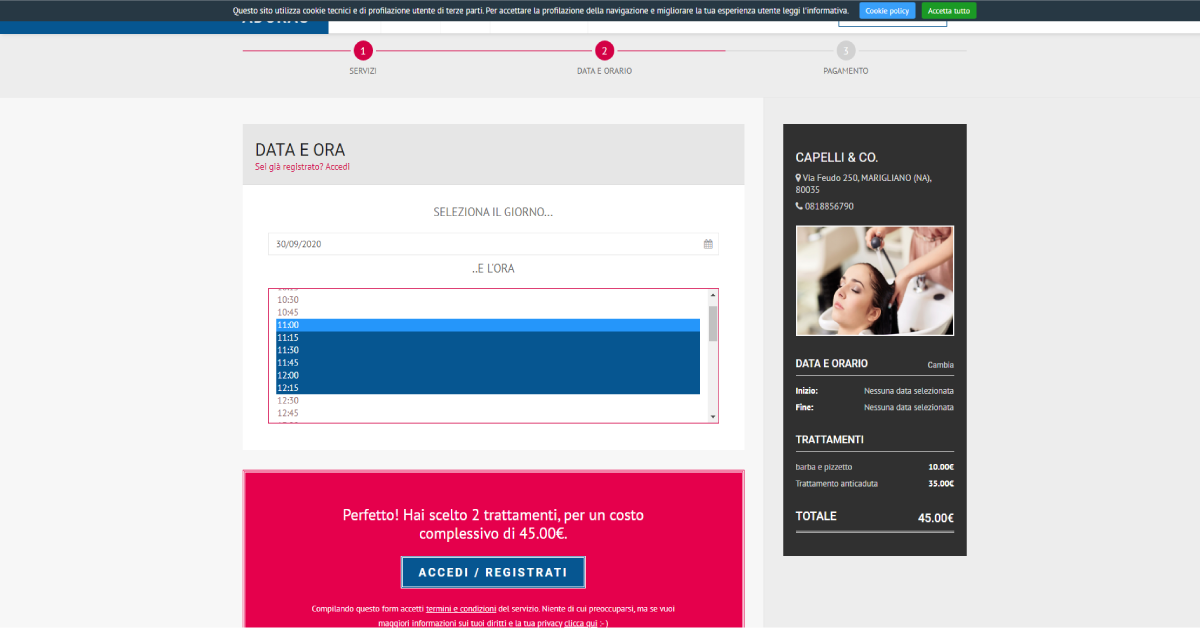Click the Pagamento step label
1200x628 pixels.
point(846,71)
